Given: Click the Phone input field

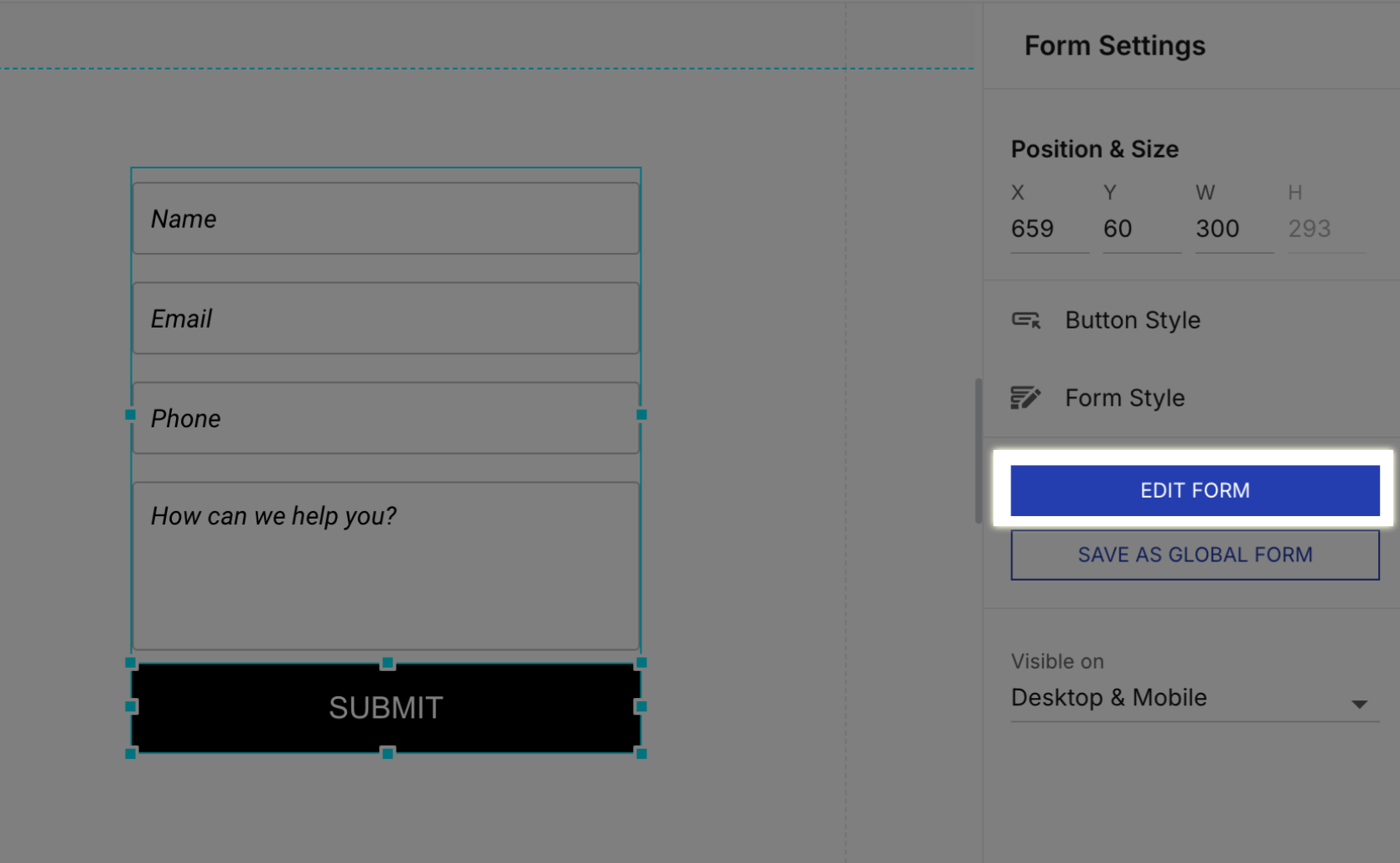Looking at the screenshot, I should [x=386, y=418].
